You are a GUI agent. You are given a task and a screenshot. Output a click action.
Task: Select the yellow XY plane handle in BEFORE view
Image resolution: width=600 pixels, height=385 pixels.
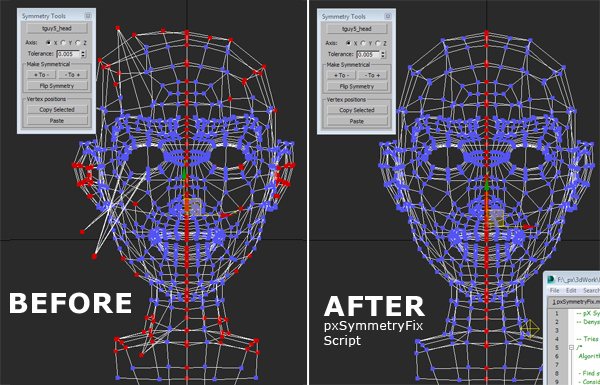point(194,206)
